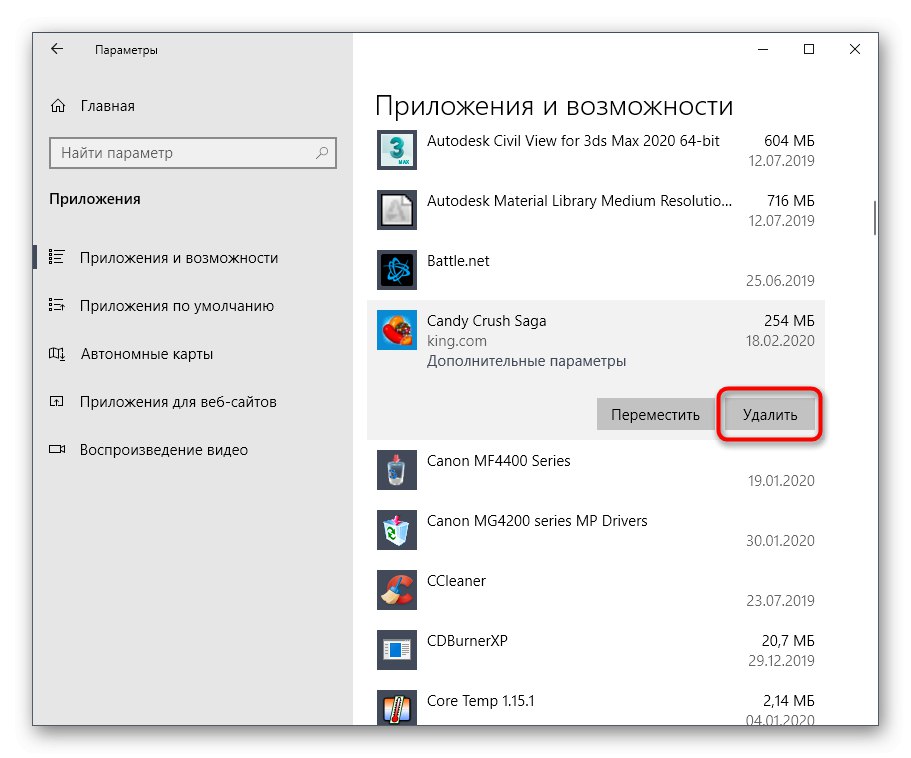Open Приложения по умолчанию section
This screenshot has width=911, height=758.
(x=176, y=306)
